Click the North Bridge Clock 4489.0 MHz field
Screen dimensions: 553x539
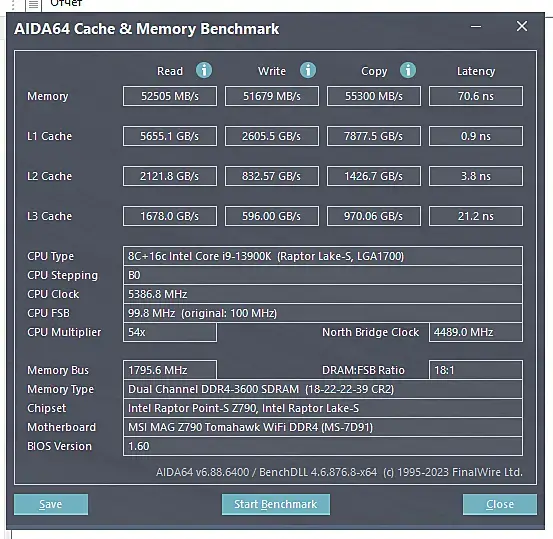(x=476, y=332)
